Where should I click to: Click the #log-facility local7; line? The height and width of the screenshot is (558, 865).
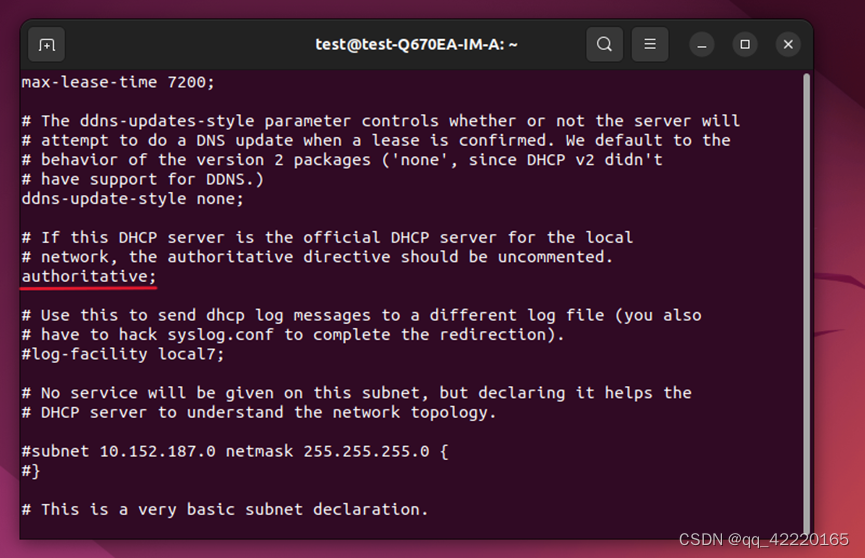(x=123, y=354)
